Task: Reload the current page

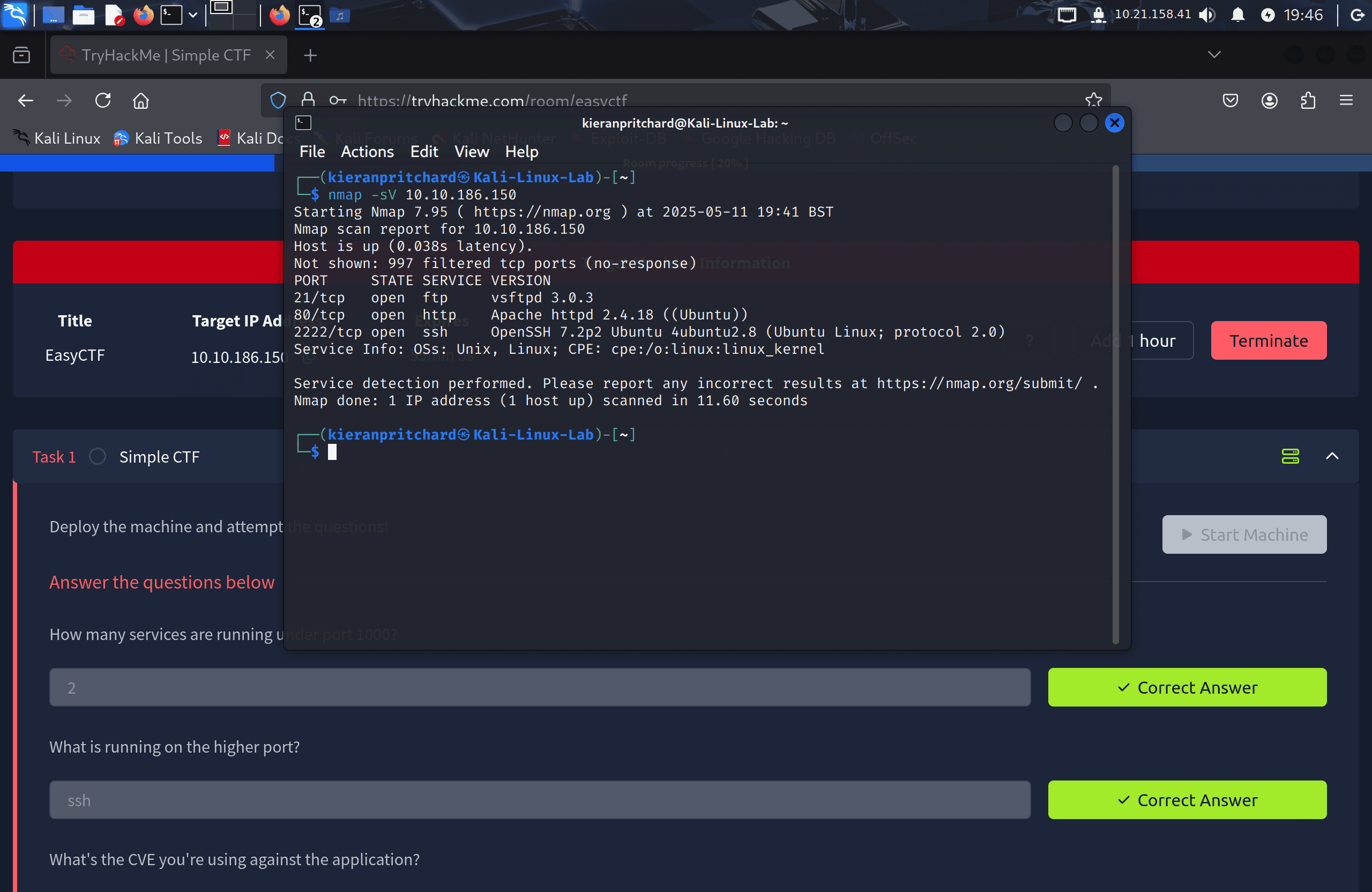Action: [x=102, y=101]
